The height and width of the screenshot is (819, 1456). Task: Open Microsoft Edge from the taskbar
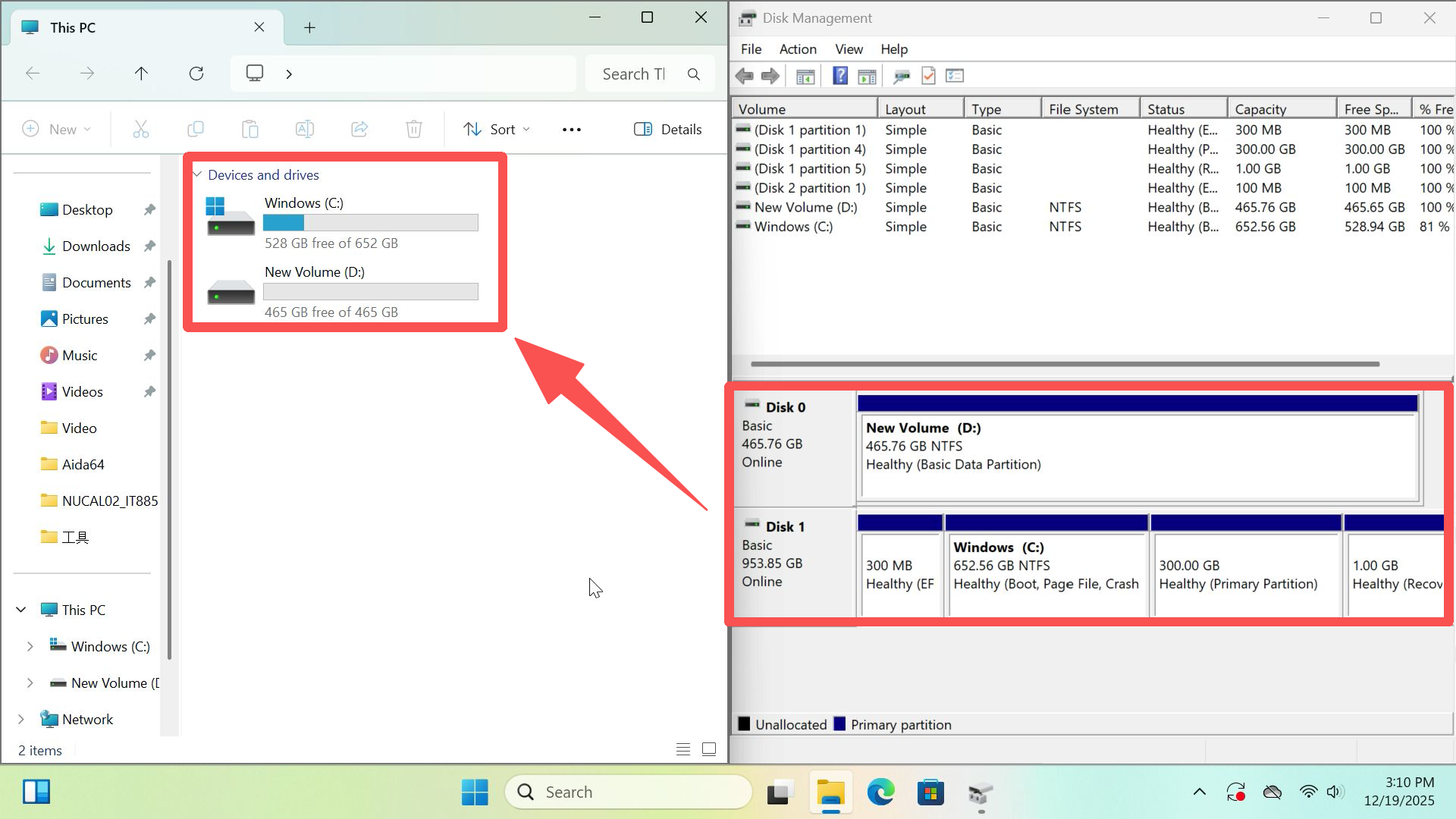click(880, 792)
